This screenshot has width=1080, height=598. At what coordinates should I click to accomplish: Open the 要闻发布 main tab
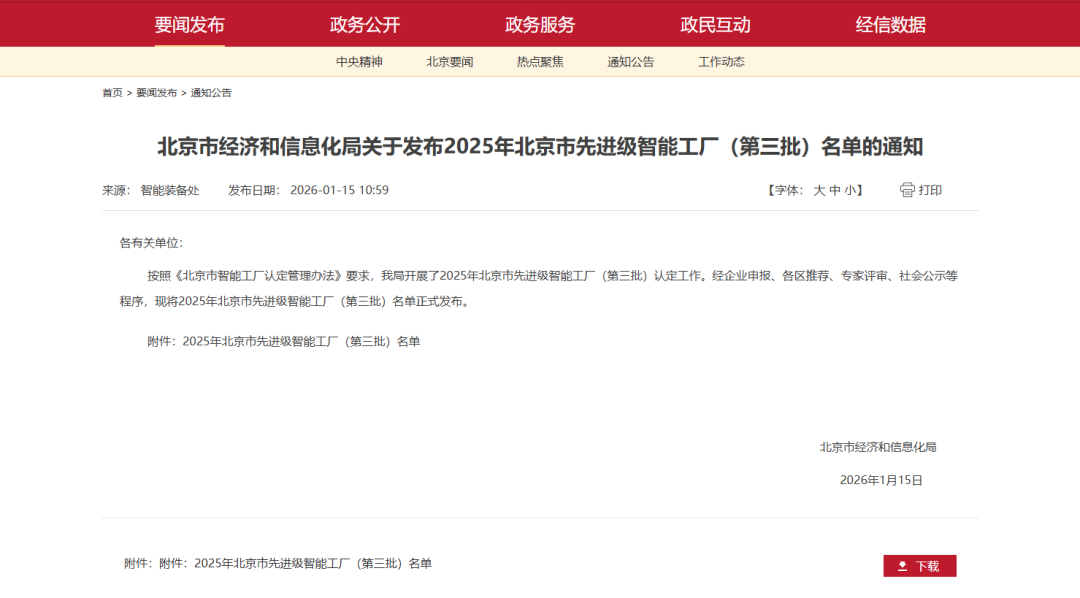[189, 25]
